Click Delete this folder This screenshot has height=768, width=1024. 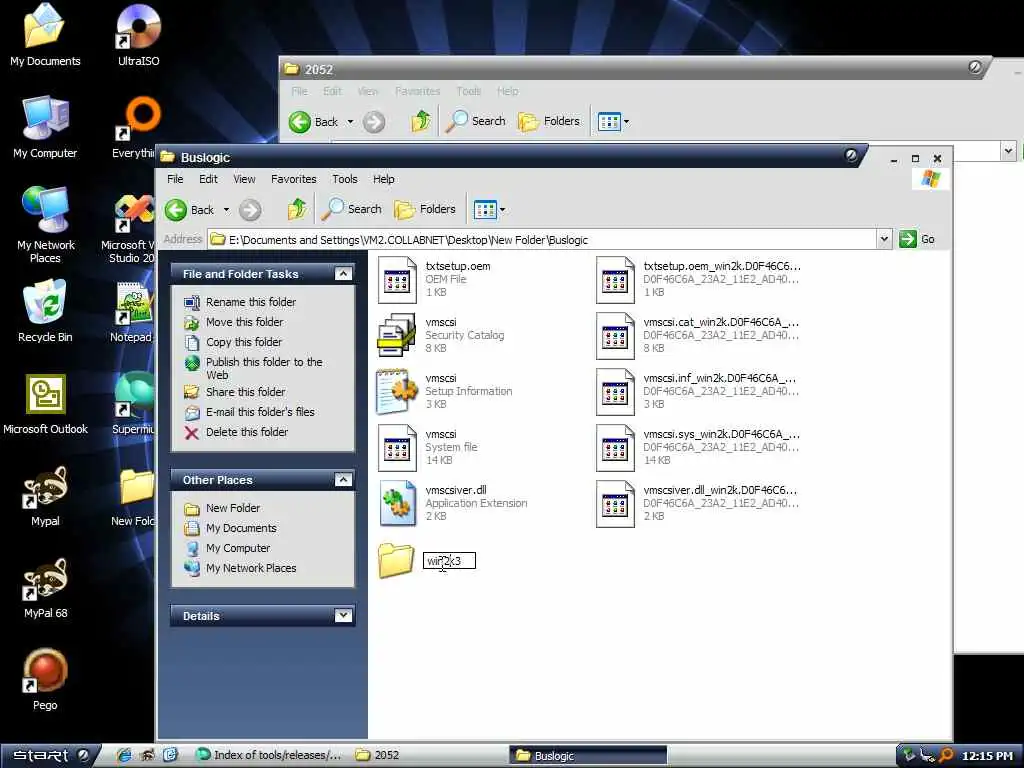click(x=247, y=432)
